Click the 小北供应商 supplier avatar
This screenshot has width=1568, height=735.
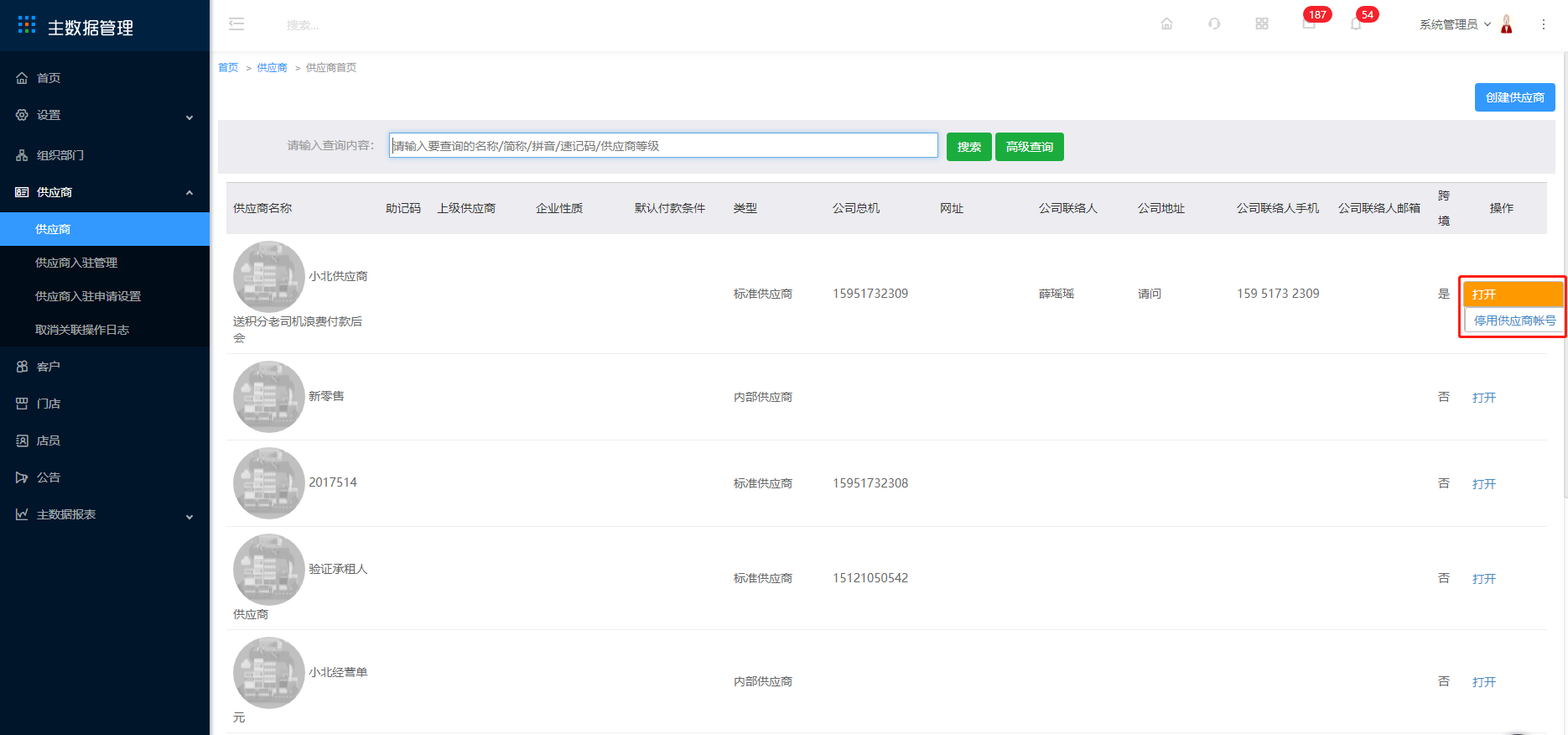click(269, 277)
